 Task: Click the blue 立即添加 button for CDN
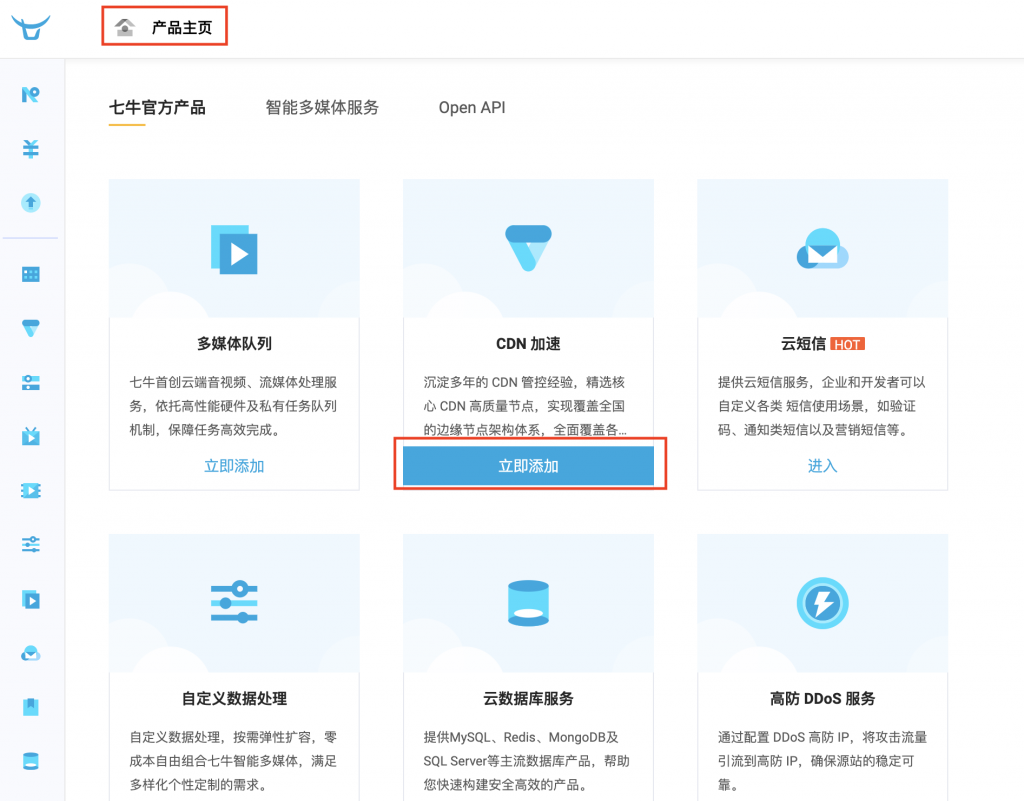click(x=528, y=466)
